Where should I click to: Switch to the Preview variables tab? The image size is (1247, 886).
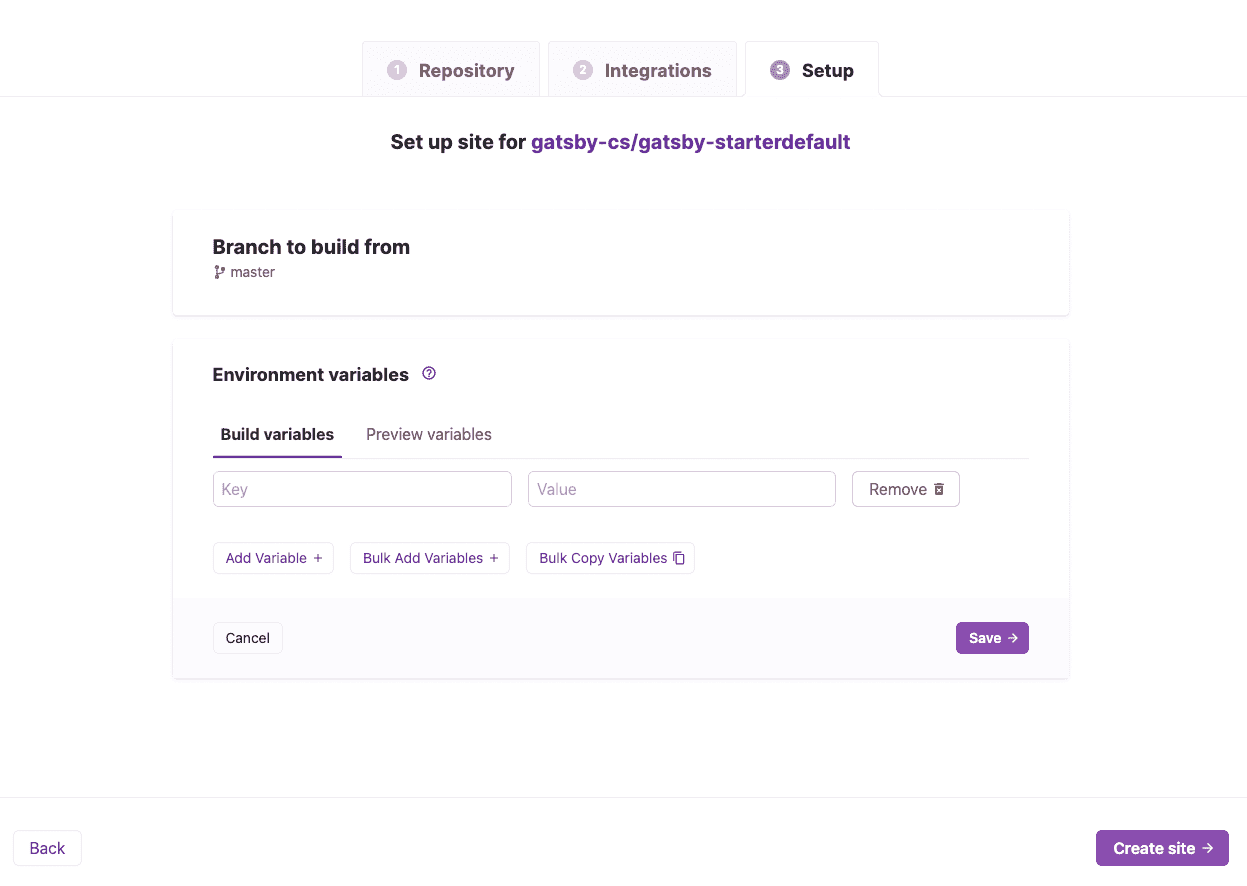tap(429, 434)
